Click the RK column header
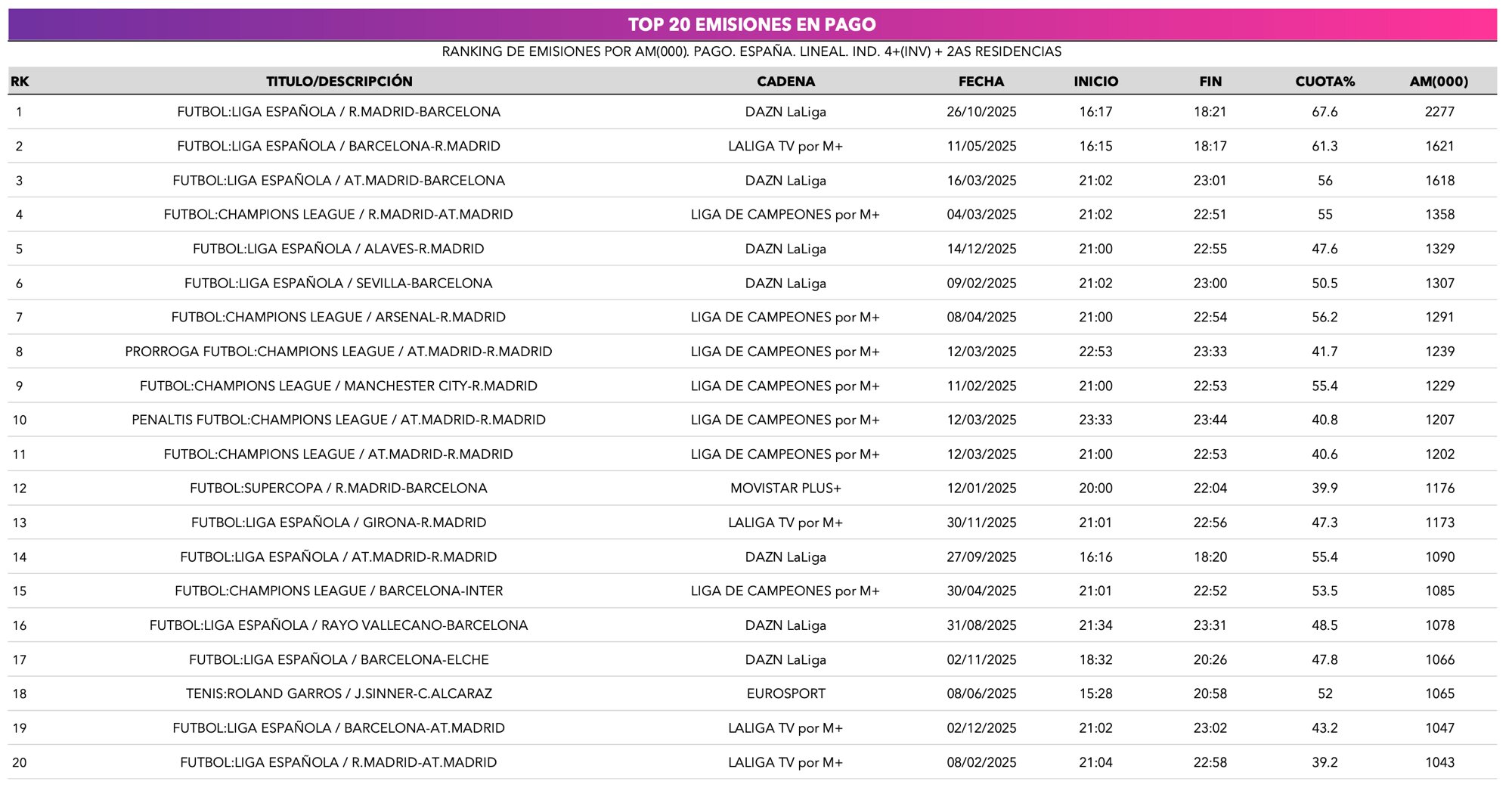 coord(20,81)
